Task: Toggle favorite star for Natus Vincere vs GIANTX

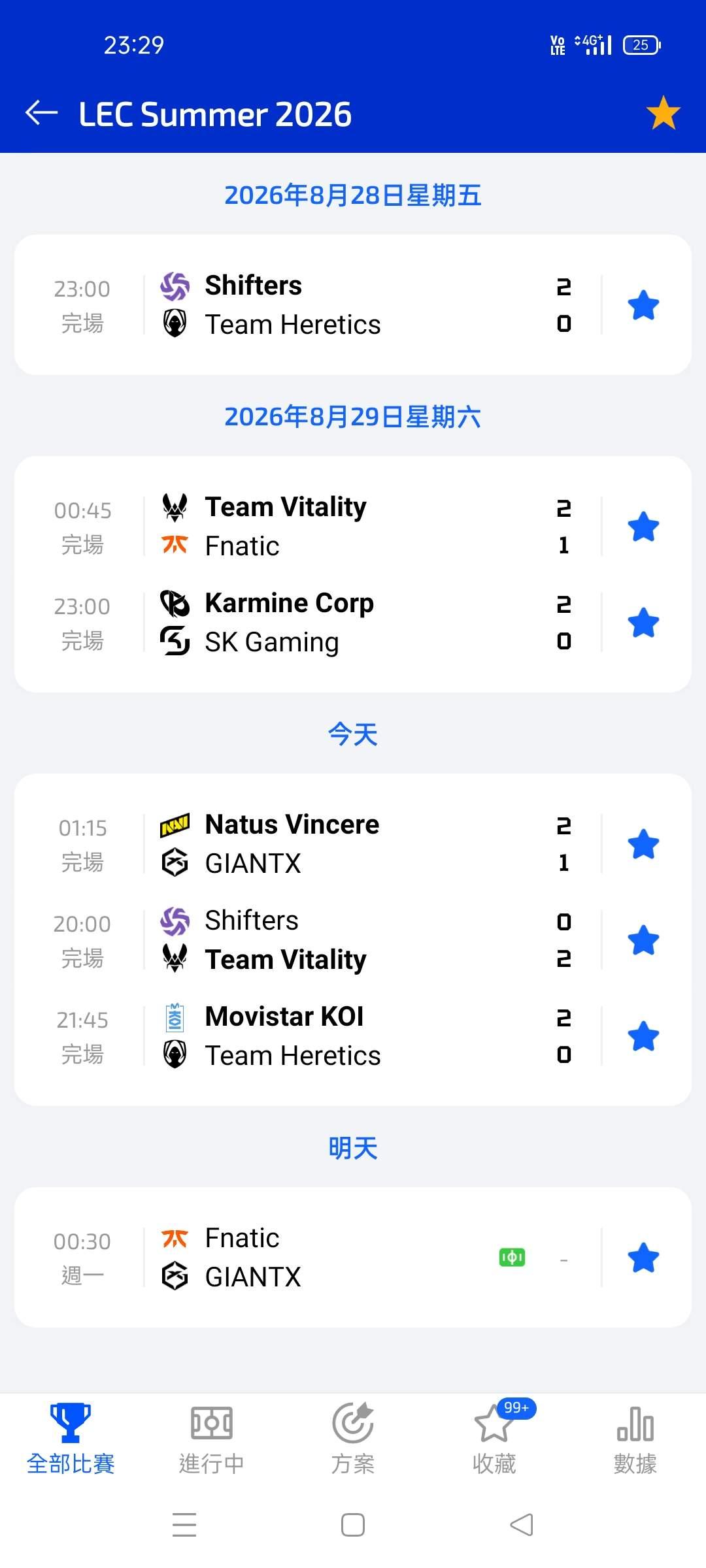Action: 643,844
